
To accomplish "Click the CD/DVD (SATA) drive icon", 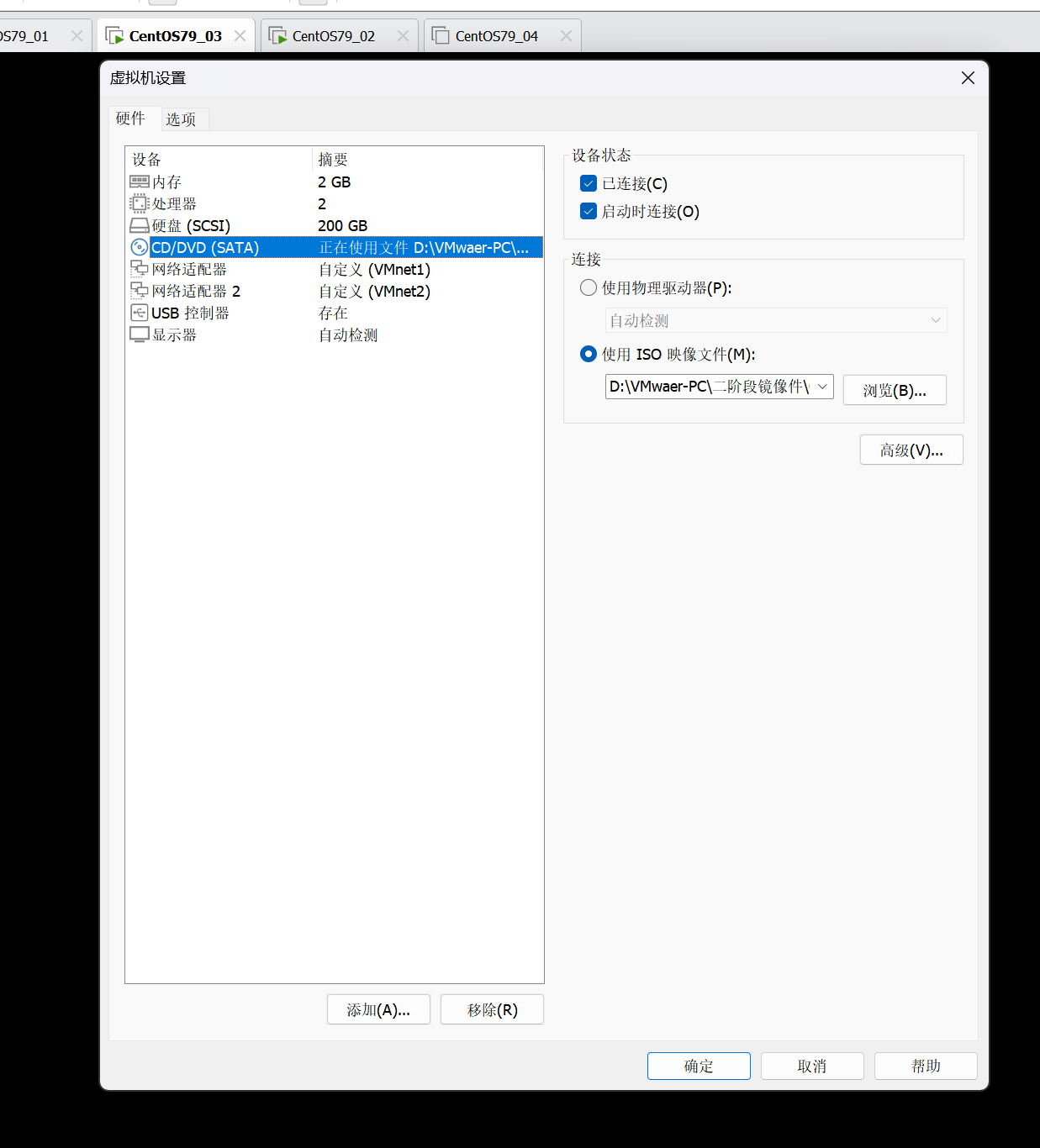I will click(140, 247).
